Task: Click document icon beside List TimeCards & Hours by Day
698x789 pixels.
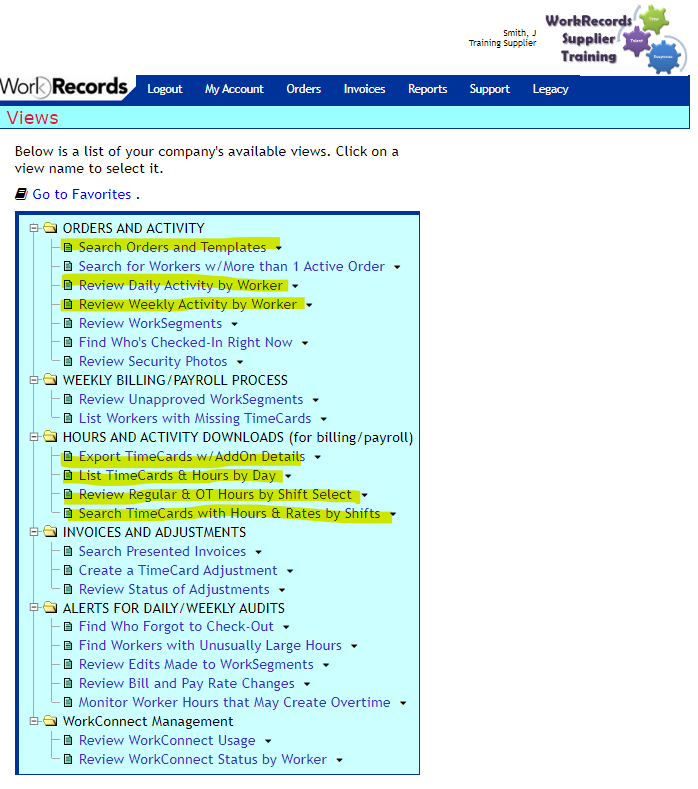Action: pos(68,476)
